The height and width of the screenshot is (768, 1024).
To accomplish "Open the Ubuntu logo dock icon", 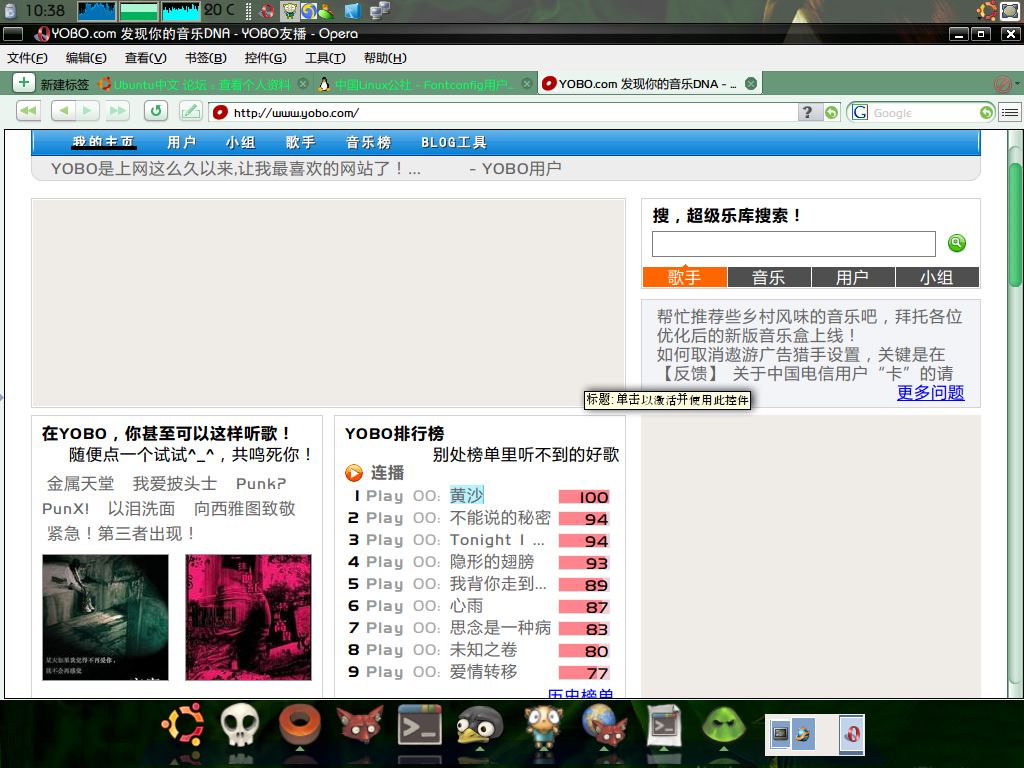I will pyautogui.click(x=184, y=725).
